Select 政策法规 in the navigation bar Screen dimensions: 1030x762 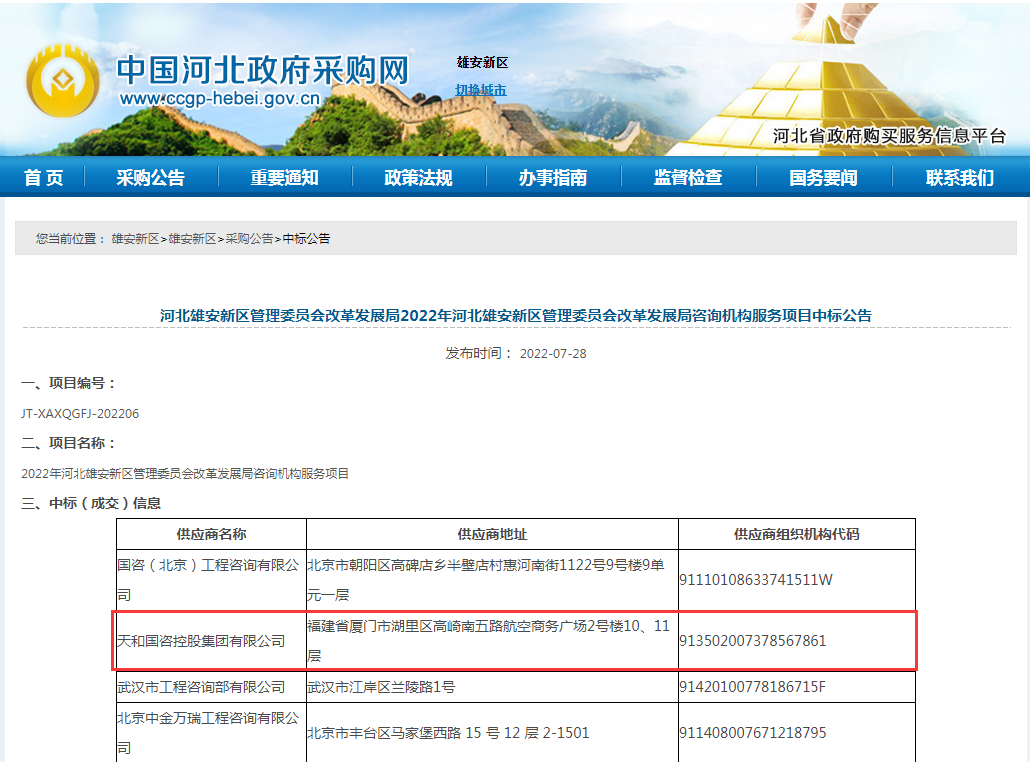pyautogui.click(x=418, y=177)
